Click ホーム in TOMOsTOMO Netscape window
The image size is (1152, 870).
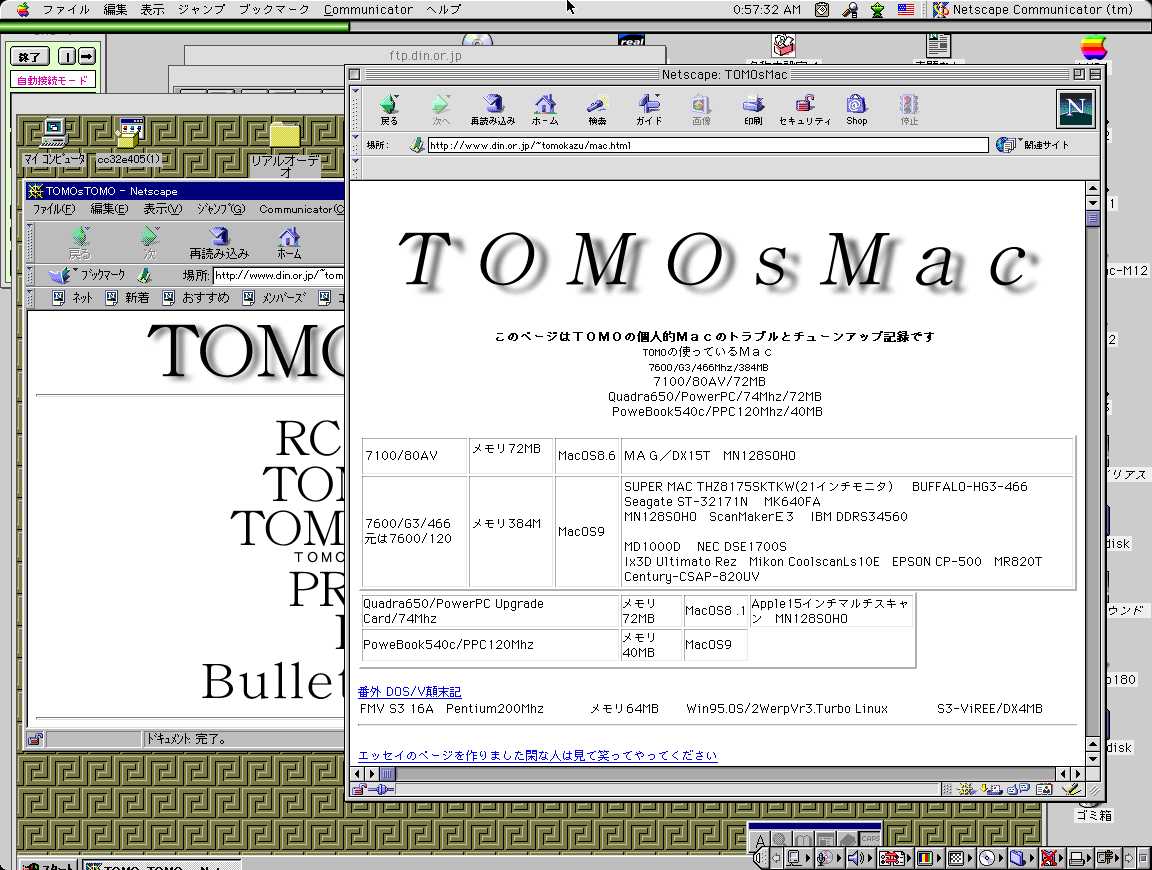click(x=289, y=242)
